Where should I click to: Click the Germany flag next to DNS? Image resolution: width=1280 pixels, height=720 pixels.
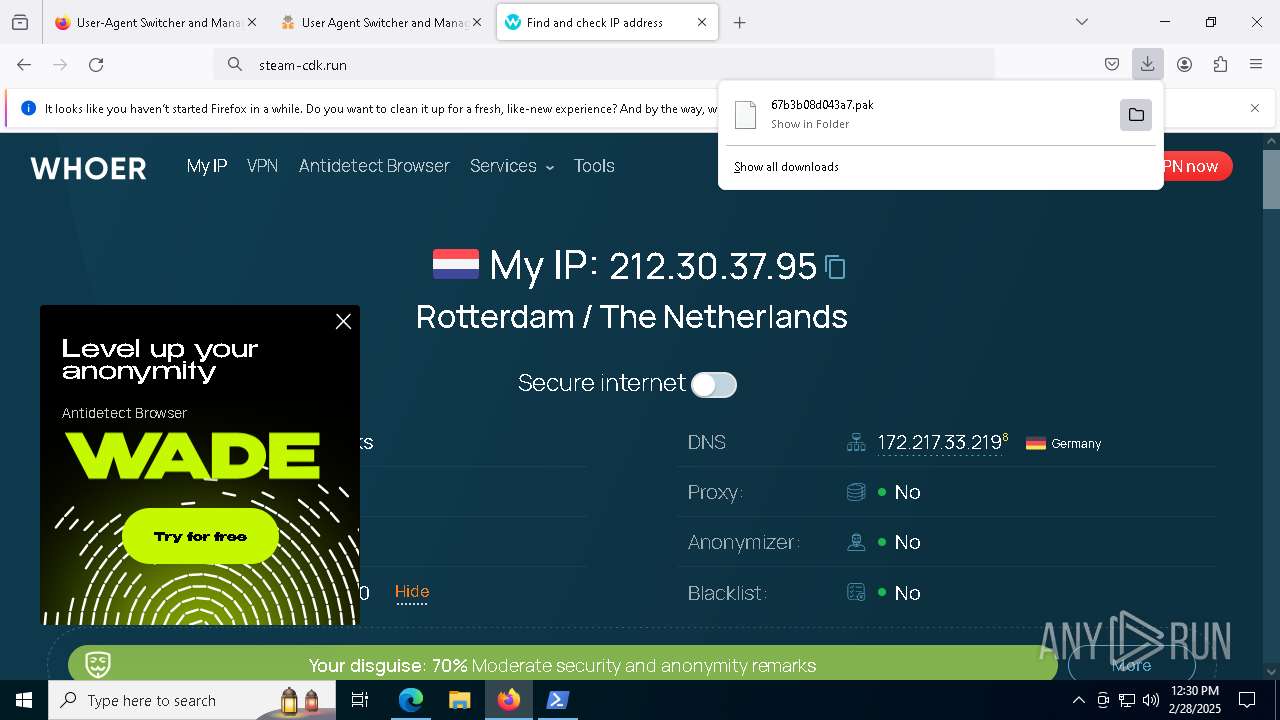[x=1036, y=443]
